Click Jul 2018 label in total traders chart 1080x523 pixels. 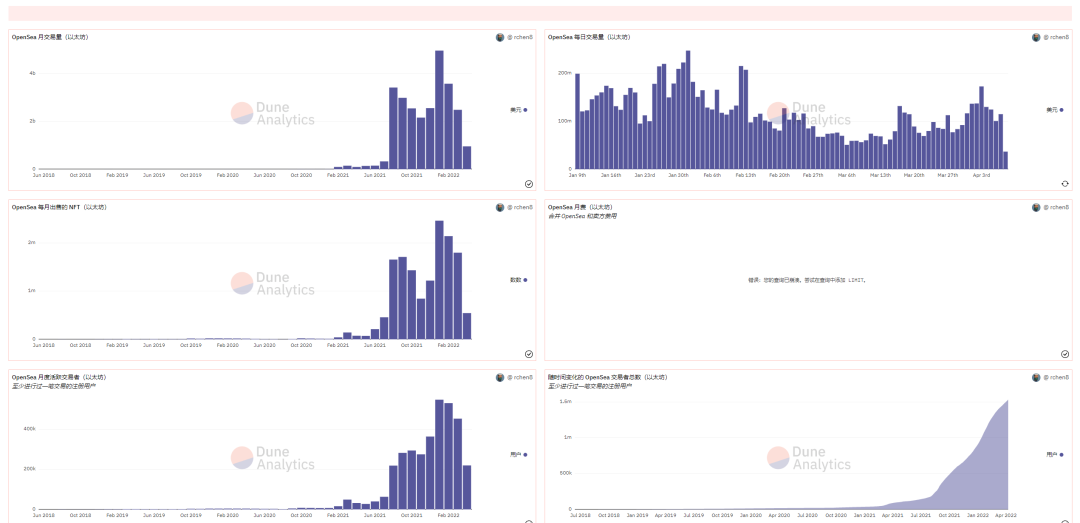[x=579, y=515]
